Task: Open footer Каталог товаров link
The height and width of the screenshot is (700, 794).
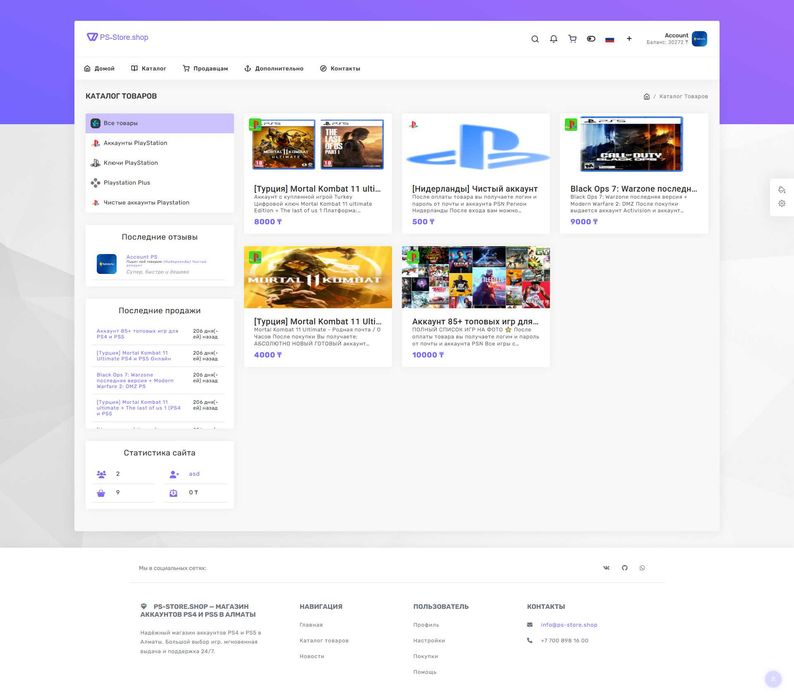Action: point(324,641)
